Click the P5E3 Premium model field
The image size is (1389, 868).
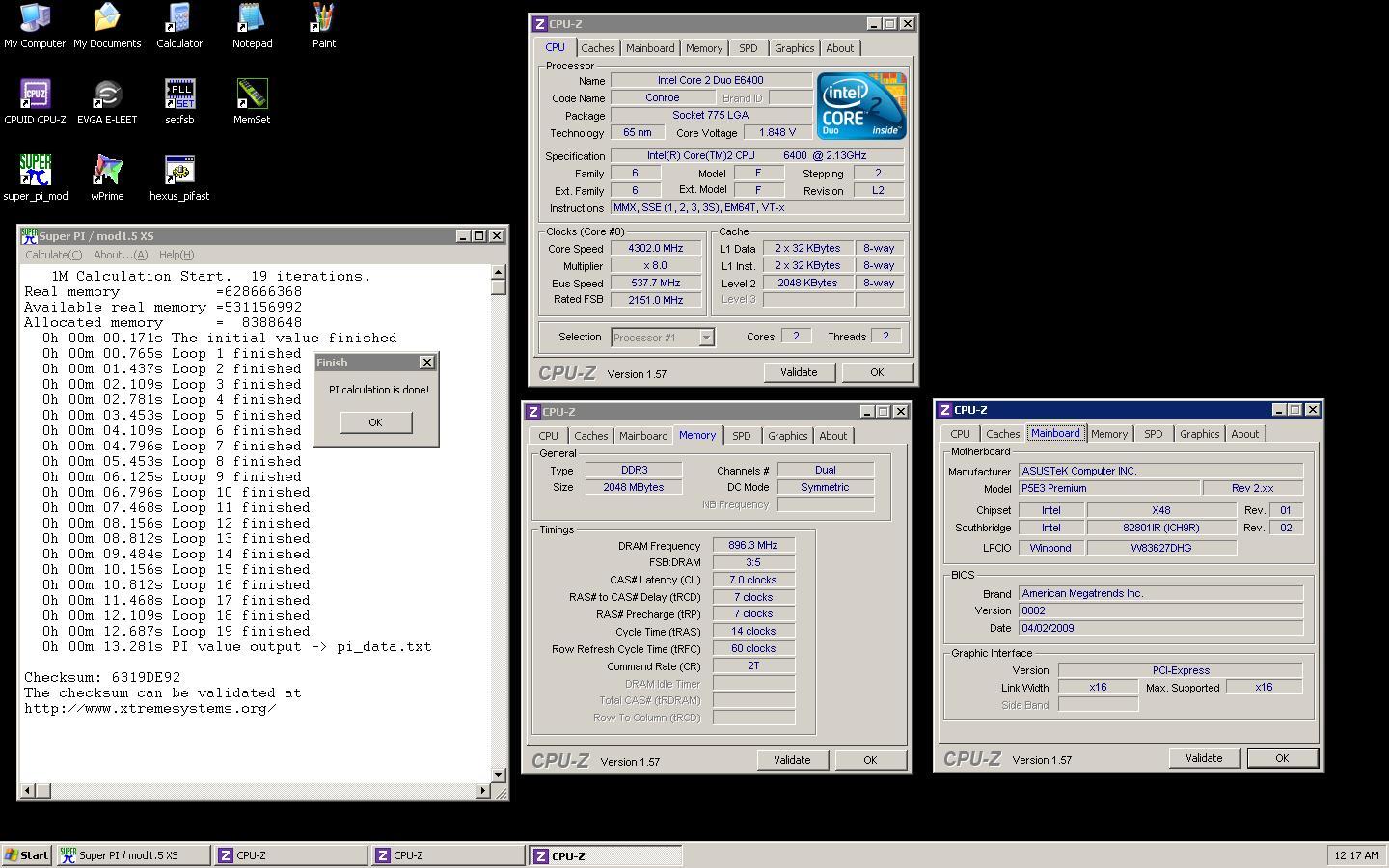tap(1109, 489)
